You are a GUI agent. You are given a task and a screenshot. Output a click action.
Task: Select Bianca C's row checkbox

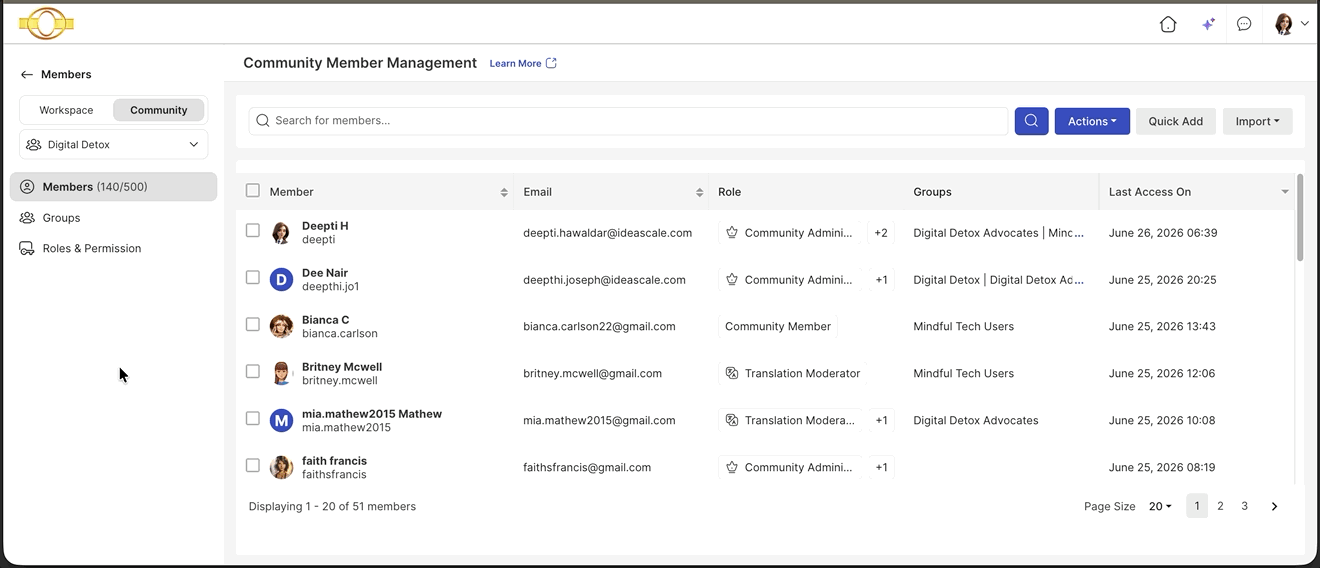253,324
